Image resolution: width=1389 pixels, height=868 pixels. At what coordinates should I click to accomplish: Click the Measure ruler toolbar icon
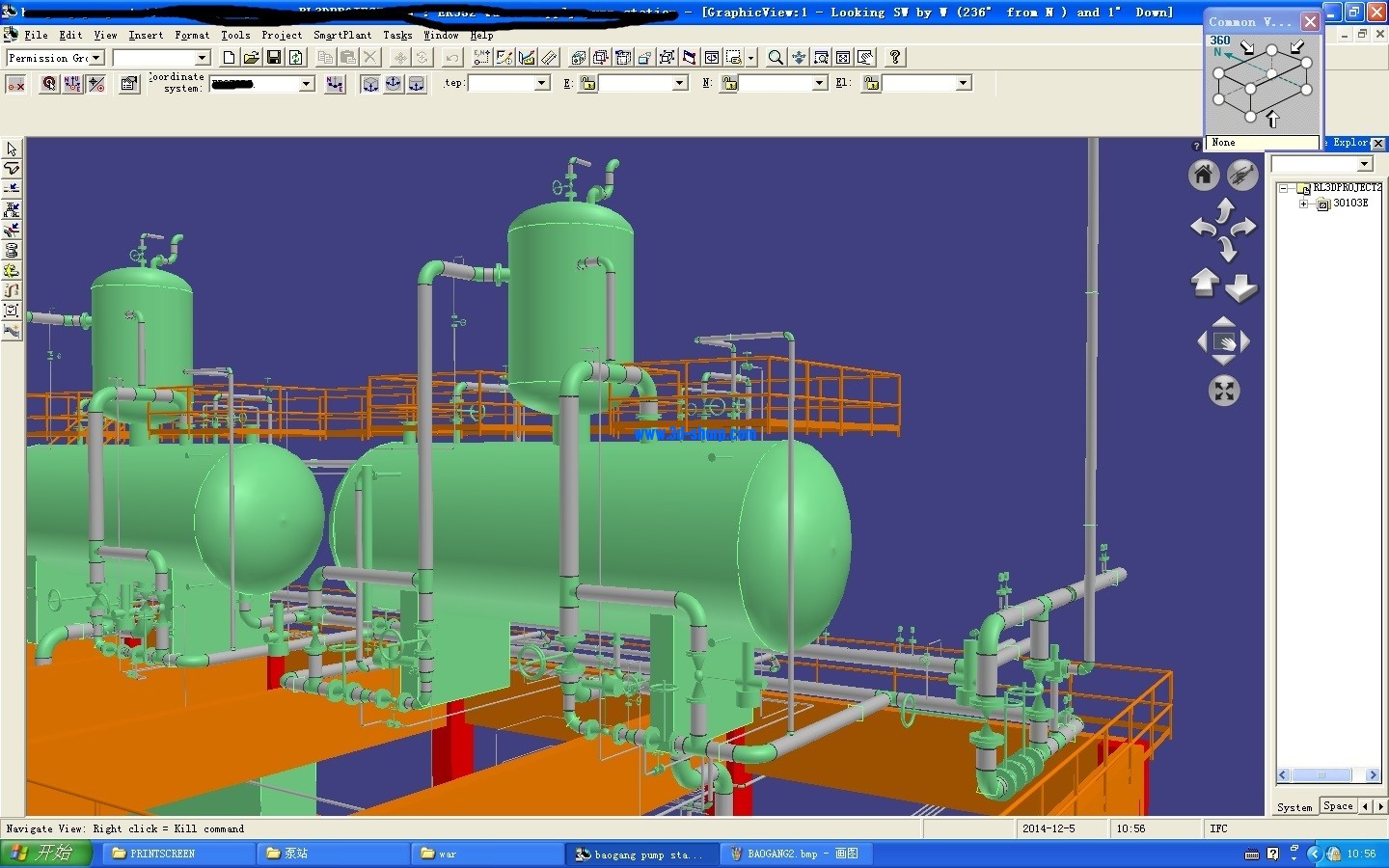[550, 58]
